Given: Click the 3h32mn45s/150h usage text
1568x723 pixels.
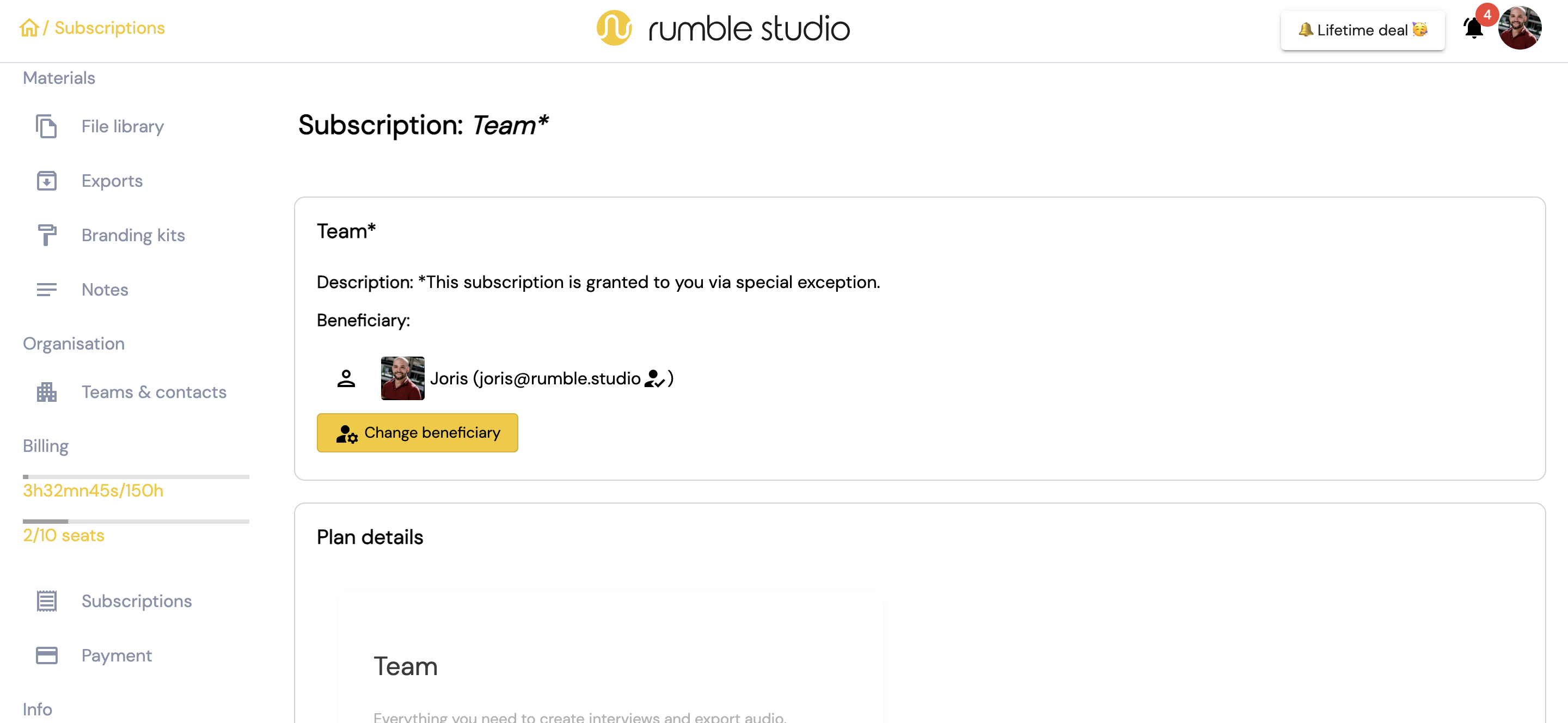Looking at the screenshot, I should [x=93, y=491].
